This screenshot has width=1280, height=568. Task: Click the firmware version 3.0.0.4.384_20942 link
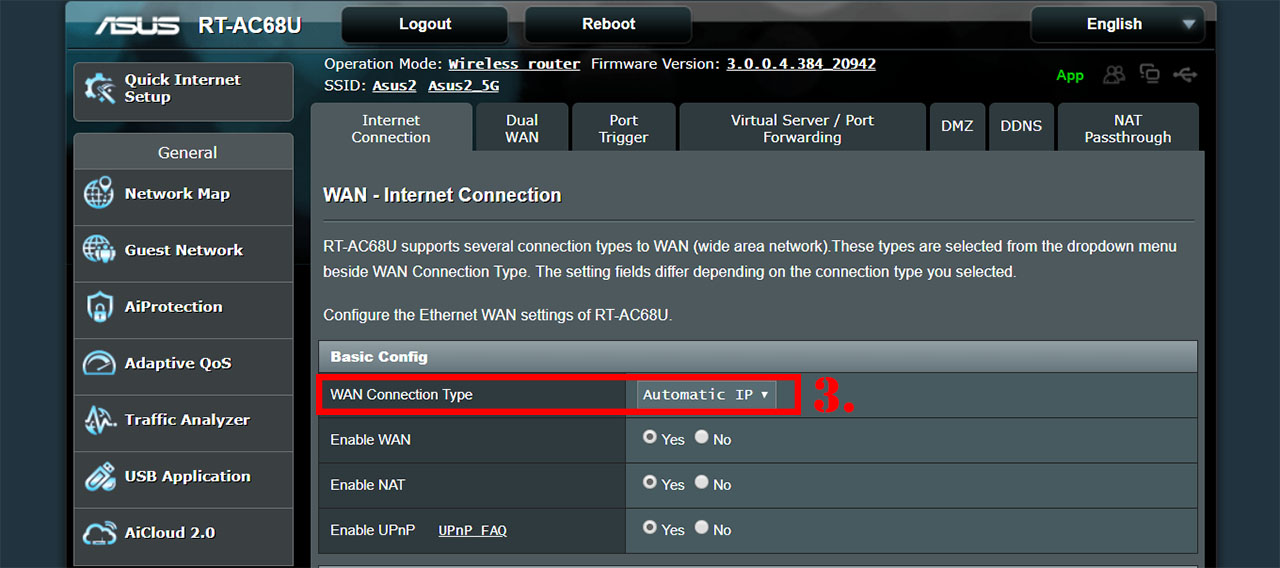(x=801, y=63)
